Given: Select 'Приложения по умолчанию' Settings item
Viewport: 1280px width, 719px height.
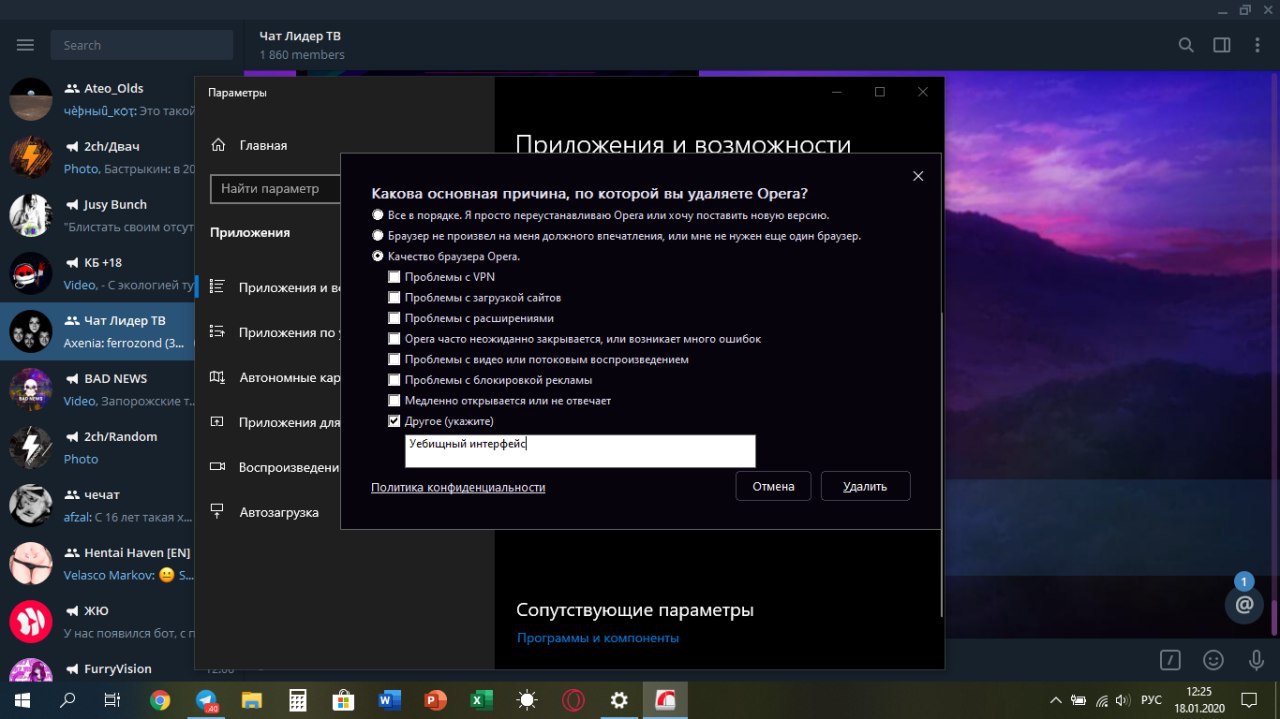Looking at the screenshot, I should click(x=270, y=333).
